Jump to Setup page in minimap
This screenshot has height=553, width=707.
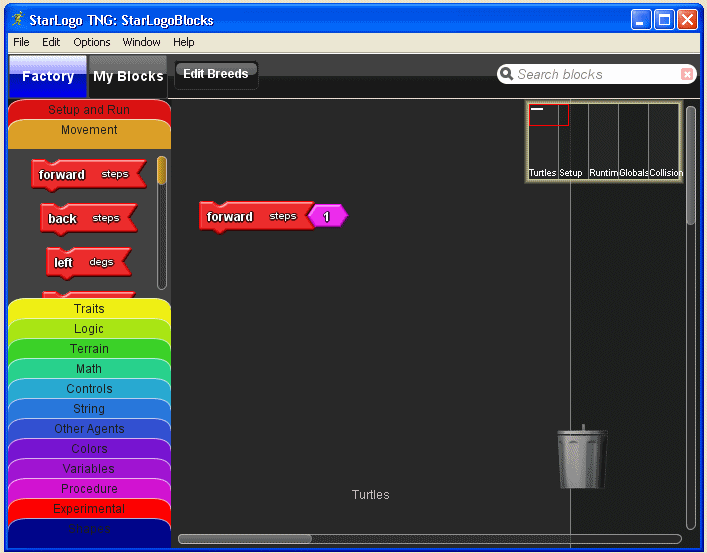point(573,142)
